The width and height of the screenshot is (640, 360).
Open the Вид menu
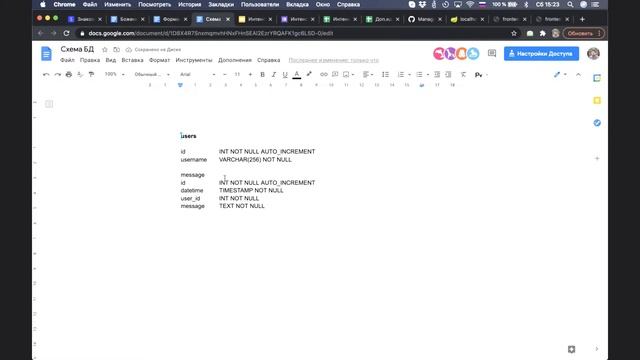click(x=111, y=60)
